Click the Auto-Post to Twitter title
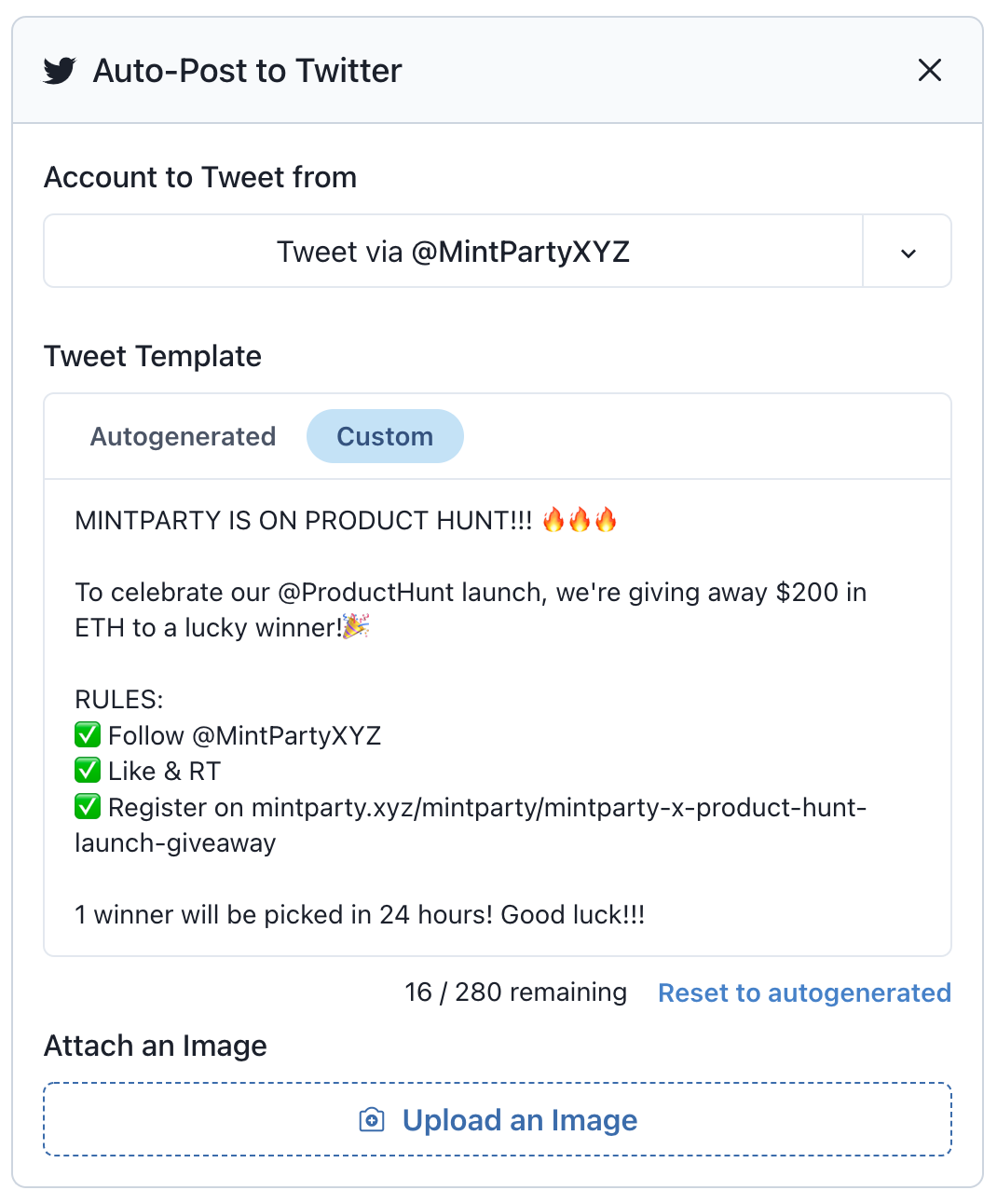The width and height of the screenshot is (997, 1204). [x=247, y=71]
